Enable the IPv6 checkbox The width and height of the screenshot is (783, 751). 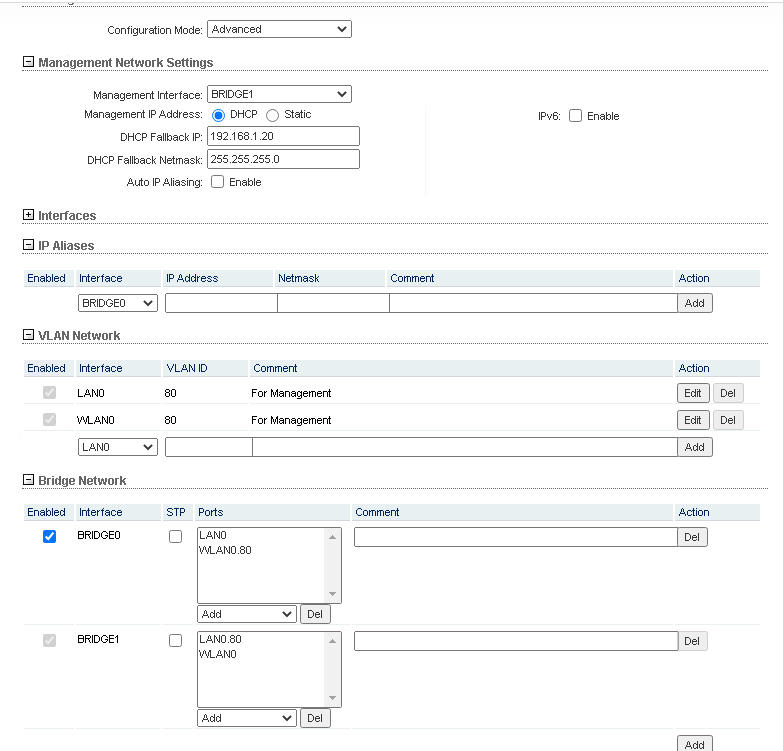(x=575, y=116)
